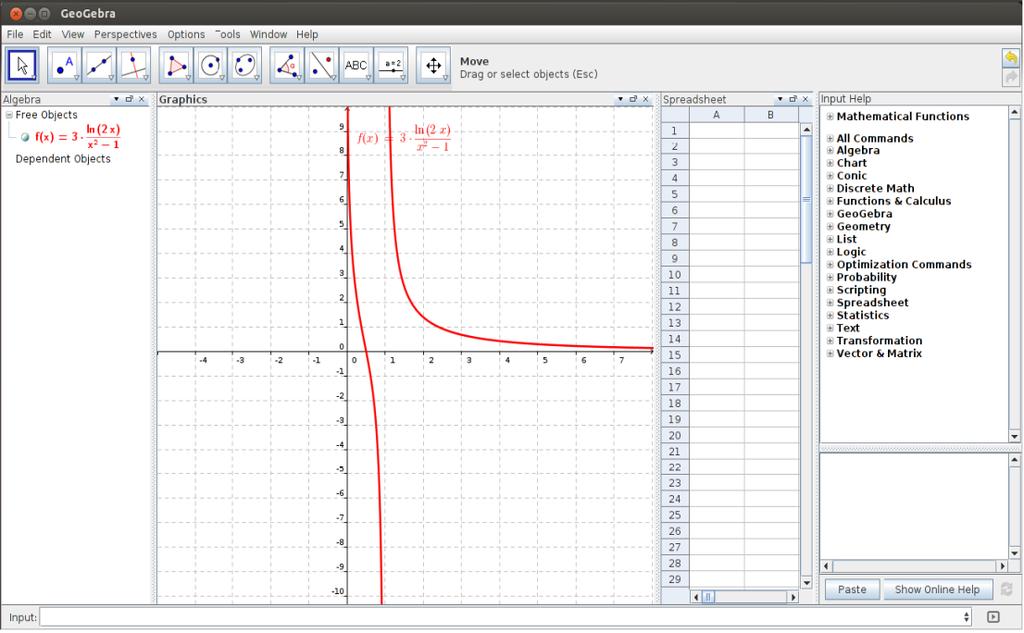Image resolution: width=1024 pixels, height=633 pixels.
Task: Select the New Point tool
Action: coord(65,65)
